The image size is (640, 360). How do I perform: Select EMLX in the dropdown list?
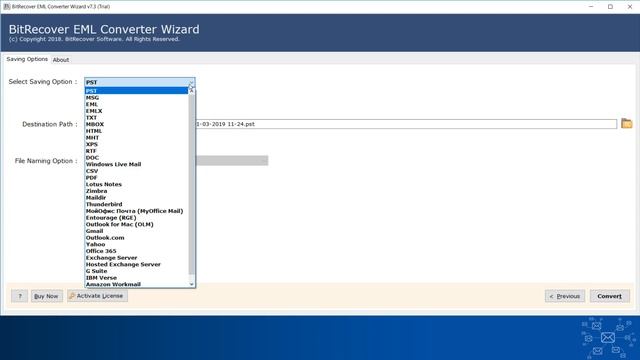(136, 111)
